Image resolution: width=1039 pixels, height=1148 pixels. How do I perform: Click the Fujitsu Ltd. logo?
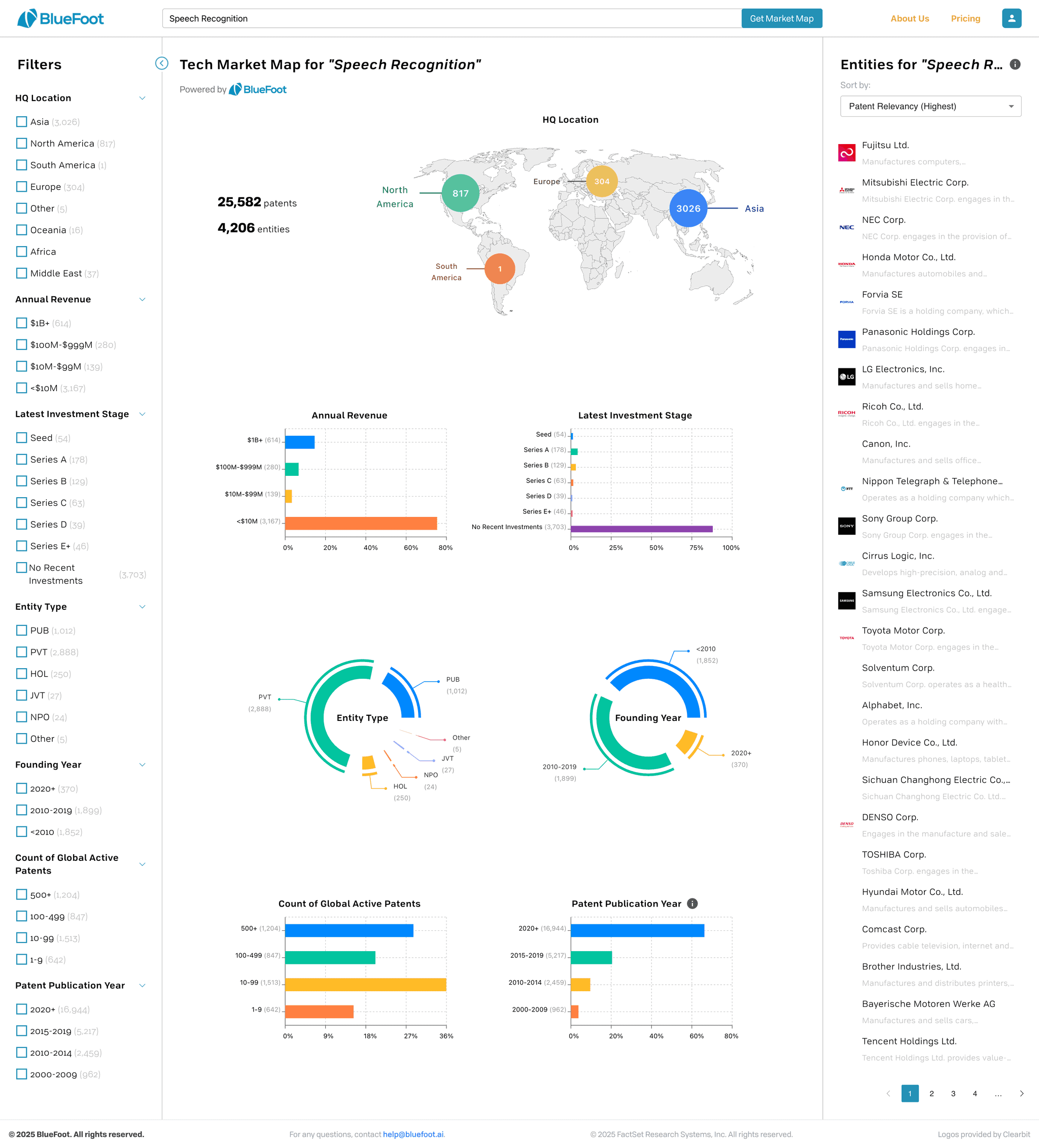click(x=846, y=153)
